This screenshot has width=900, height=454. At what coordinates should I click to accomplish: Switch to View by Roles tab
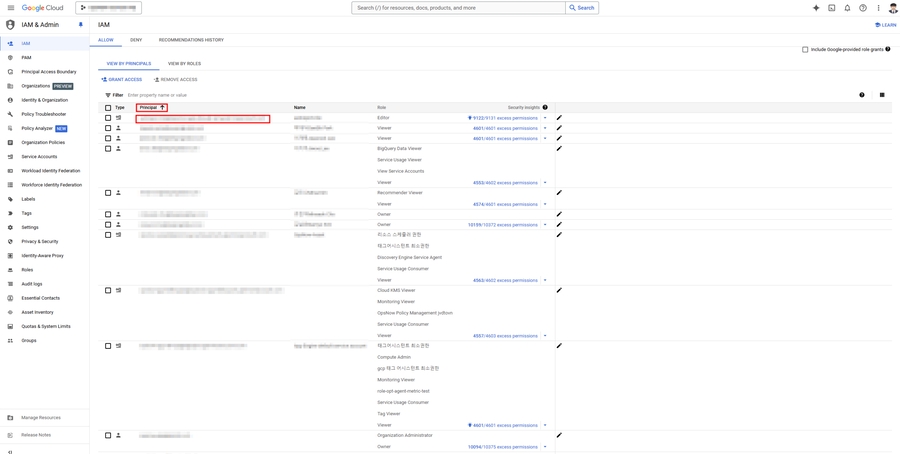184,64
